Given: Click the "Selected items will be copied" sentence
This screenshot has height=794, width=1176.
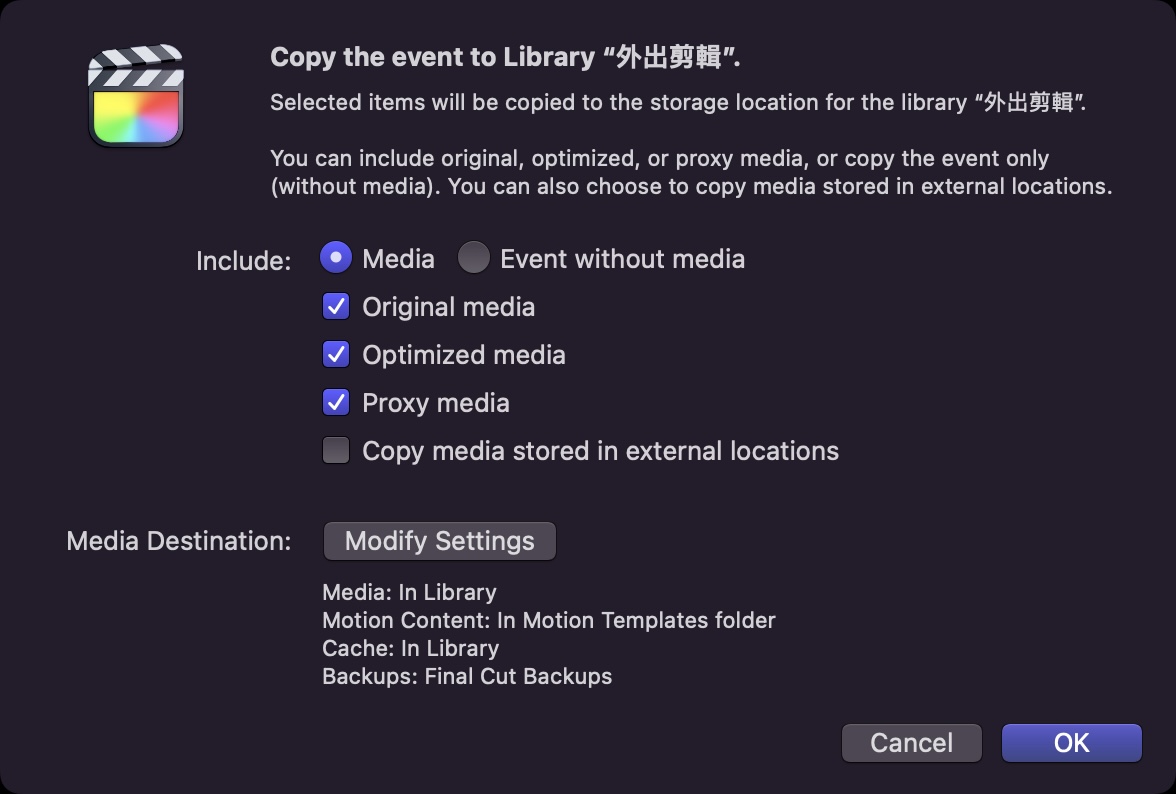Looking at the screenshot, I should coord(678,103).
